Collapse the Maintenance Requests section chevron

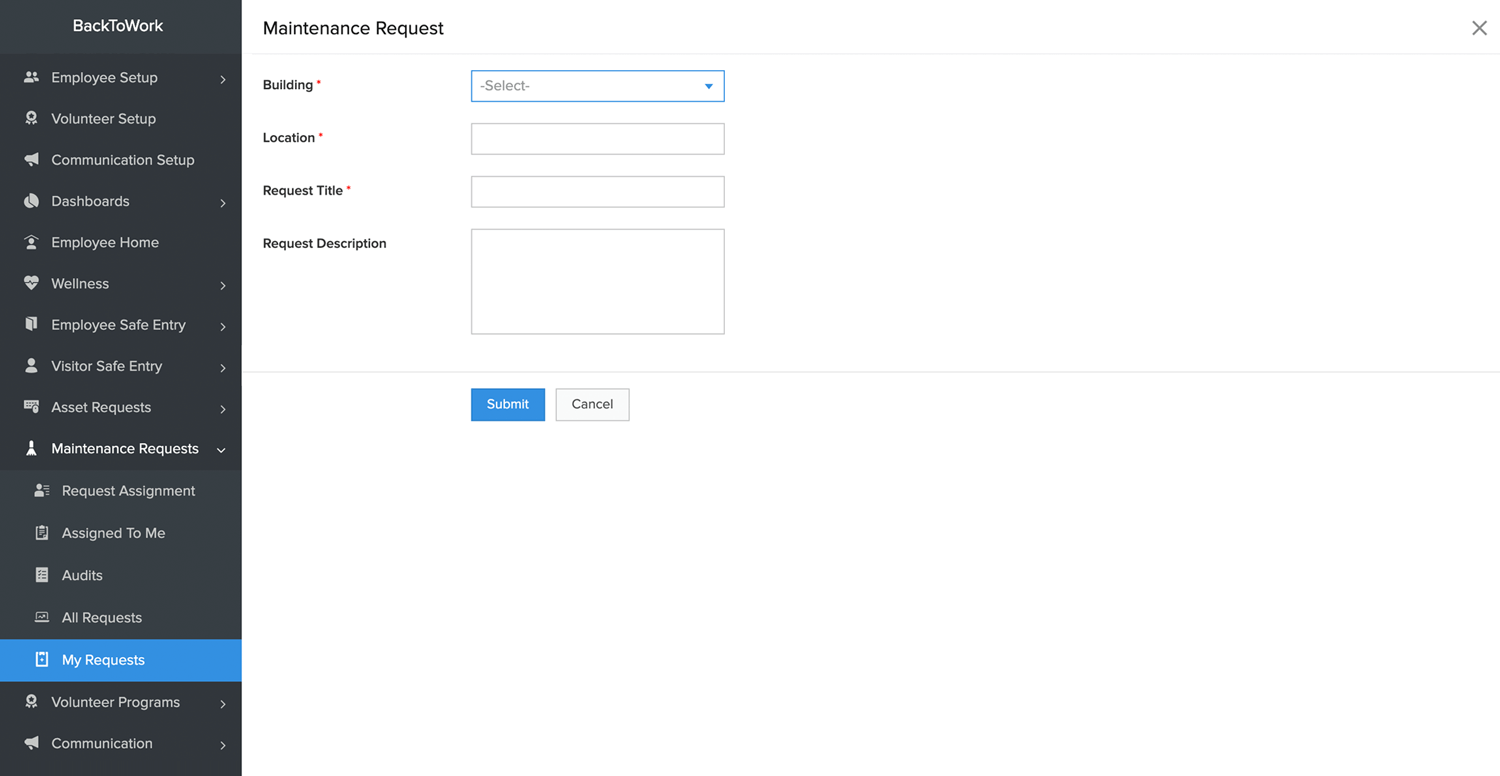pyautogui.click(x=221, y=450)
